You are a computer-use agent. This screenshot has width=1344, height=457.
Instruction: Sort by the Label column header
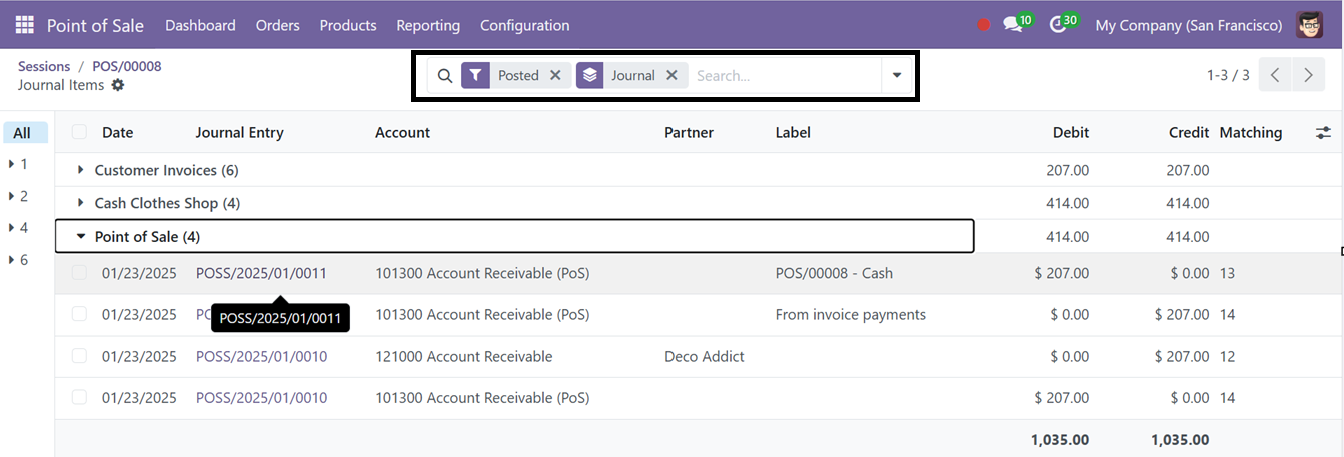point(793,132)
